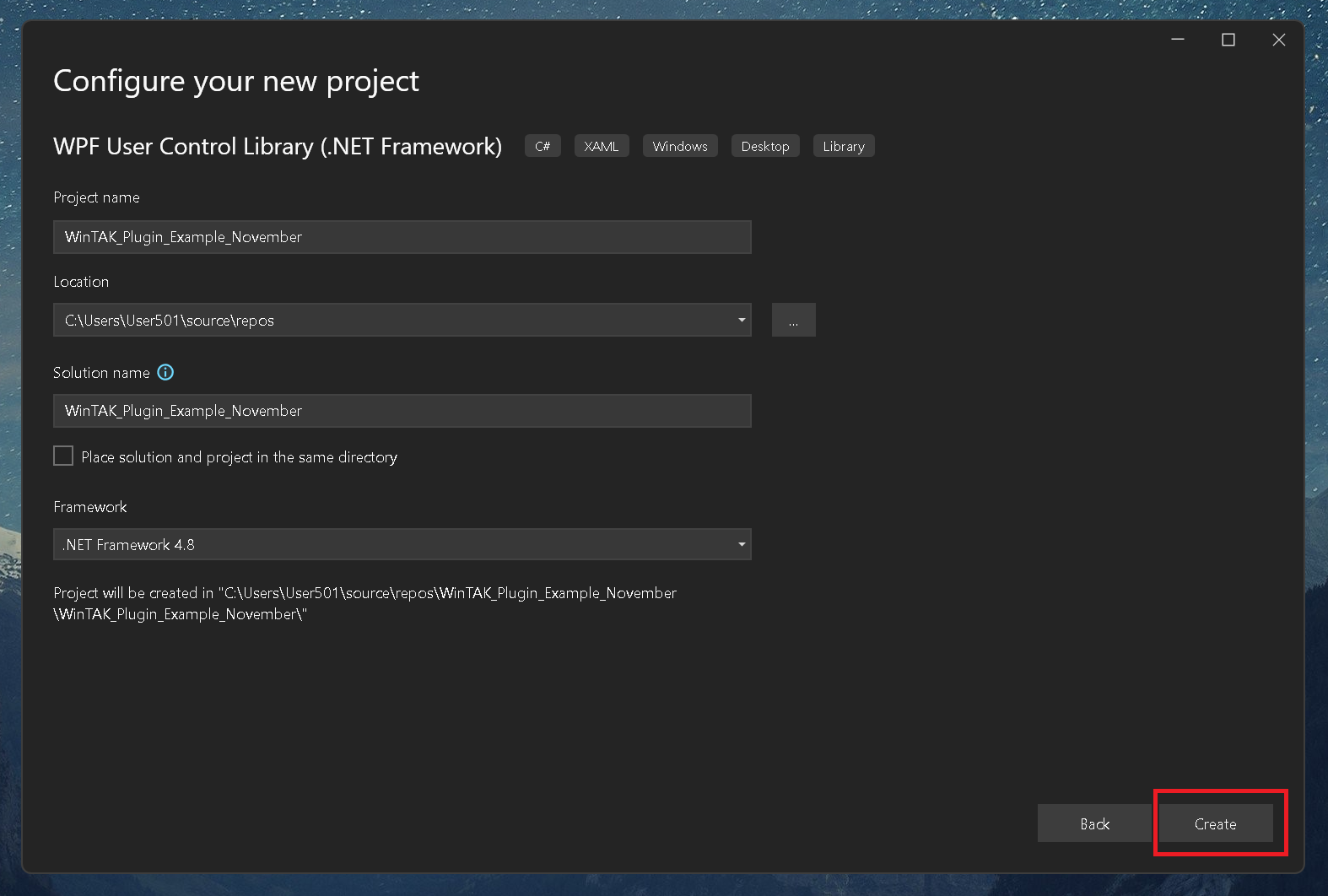The height and width of the screenshot is (896, 1328).
Task: Click the 'WPF User Control Library (.NET Framework)' title
Action: coord(278,146)
